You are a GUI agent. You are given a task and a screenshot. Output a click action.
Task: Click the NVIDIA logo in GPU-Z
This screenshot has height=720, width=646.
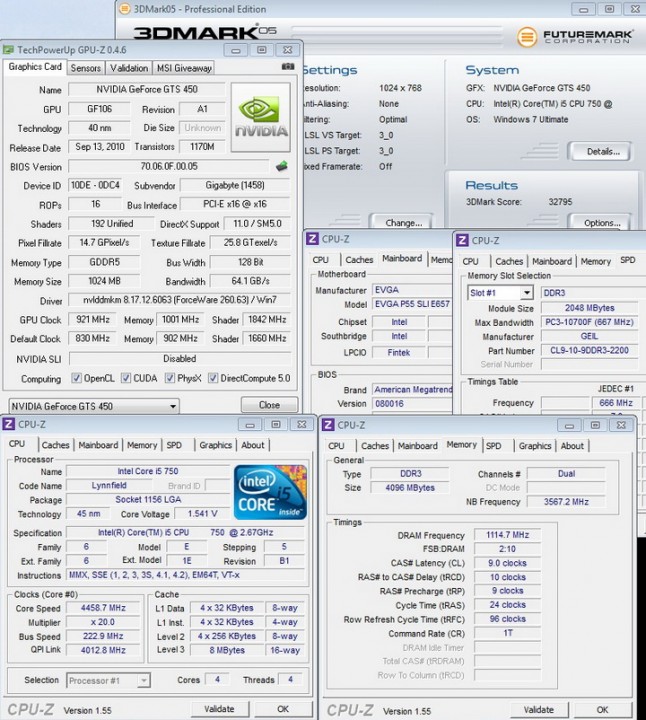[261, 117]
